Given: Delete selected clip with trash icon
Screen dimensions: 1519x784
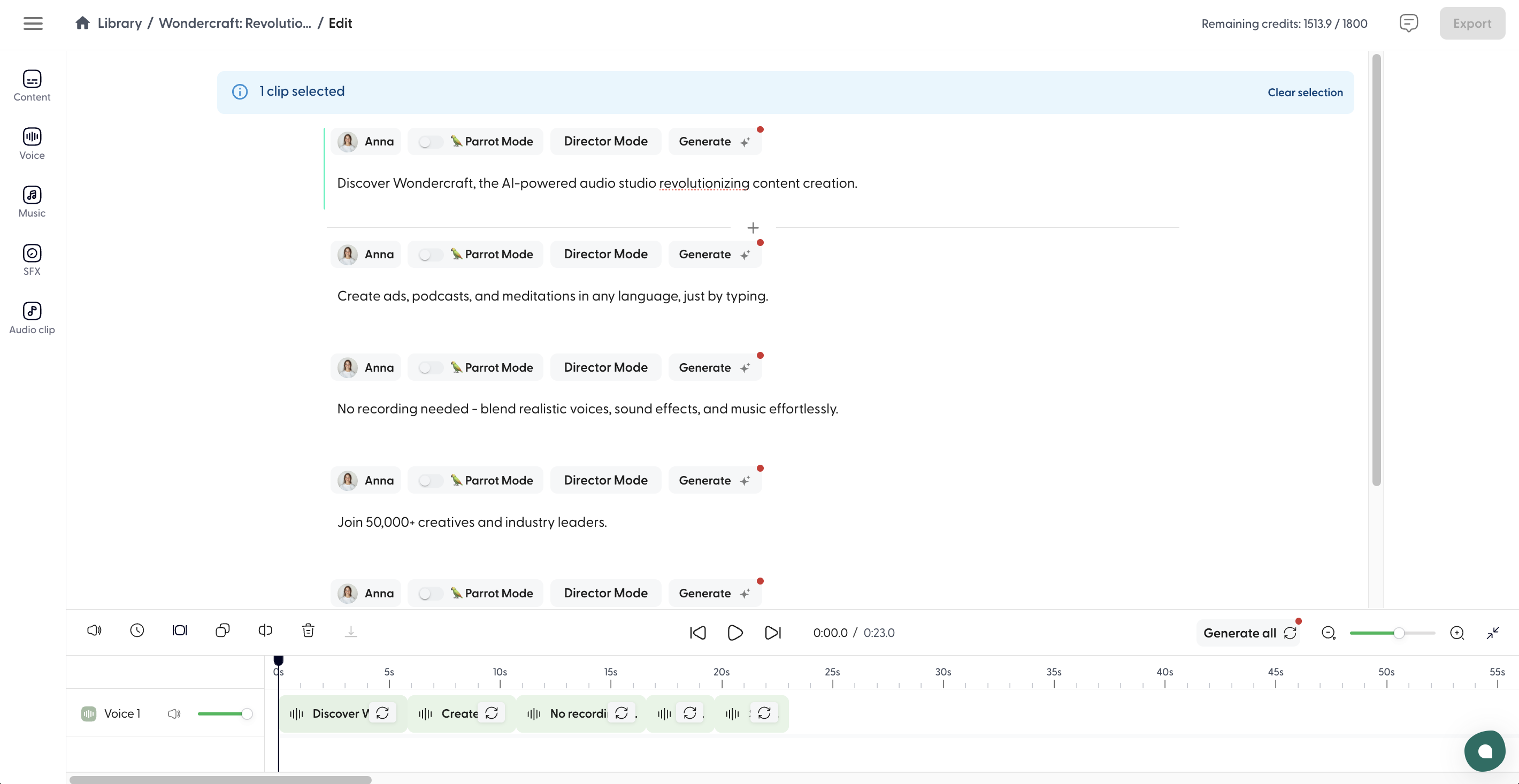Looking at the screenshot, I should [x=308, y=631].
